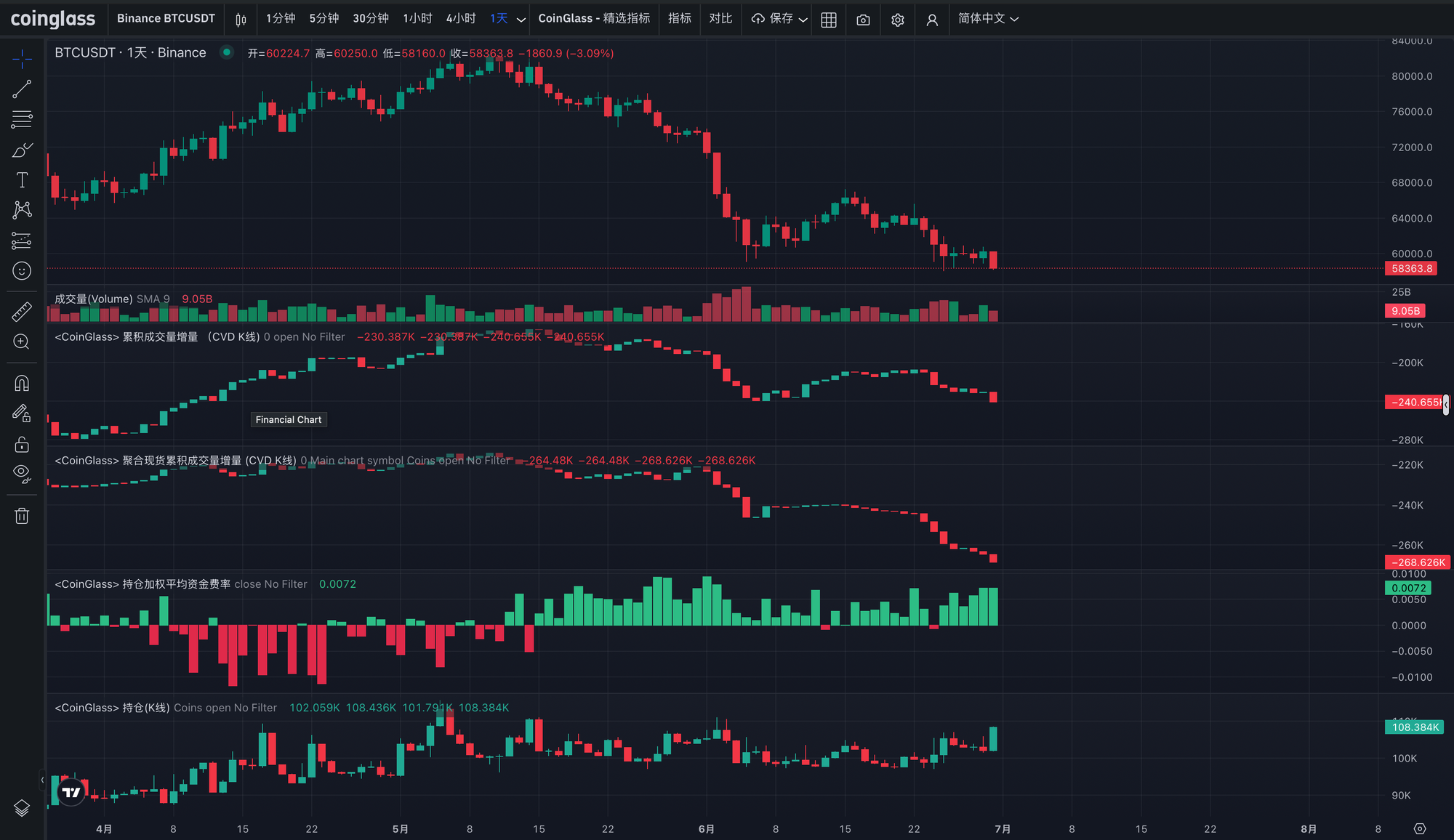1454x840 pixels.
Task: Select the ruler measure tool
Action: pyautogui.click(x=22, y=312)
